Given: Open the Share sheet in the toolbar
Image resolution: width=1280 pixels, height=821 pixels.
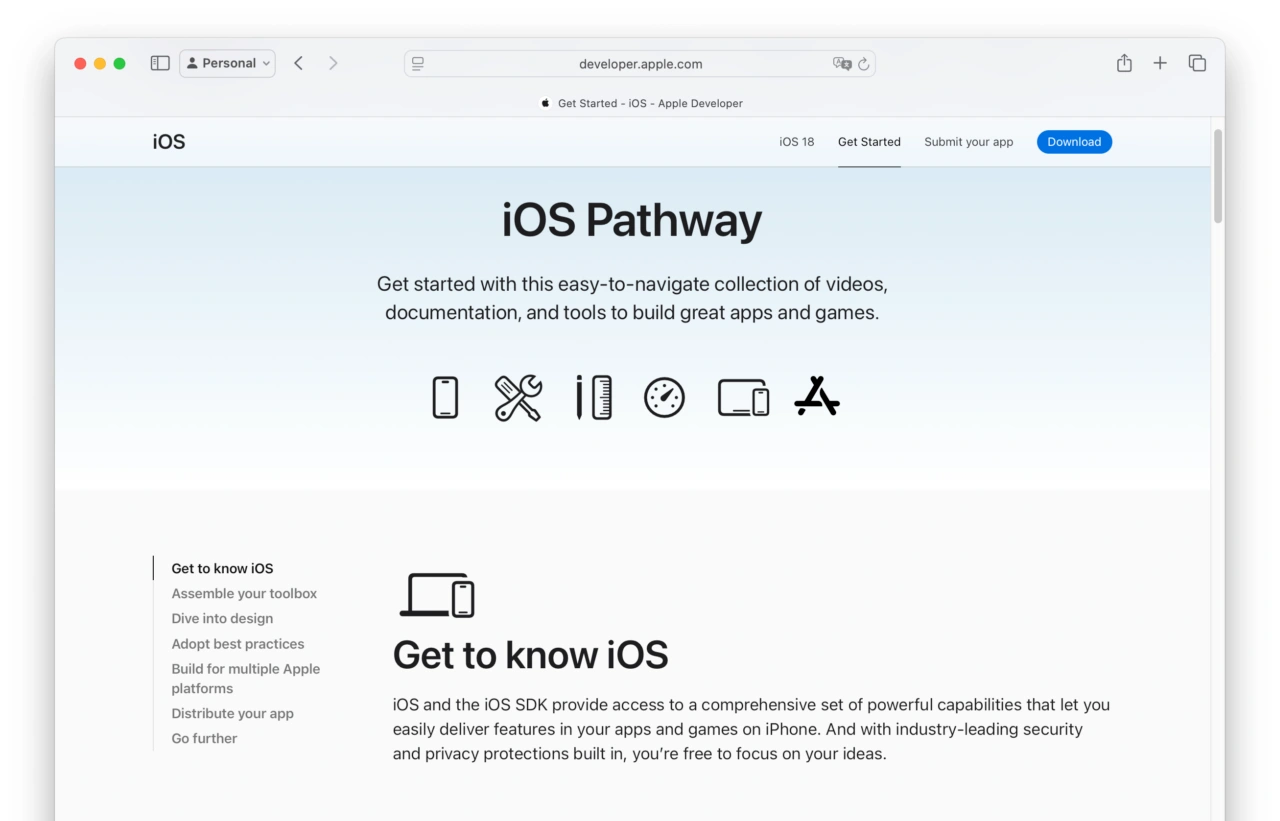Looking at the screenshot, I should [x=1124, y=63].
